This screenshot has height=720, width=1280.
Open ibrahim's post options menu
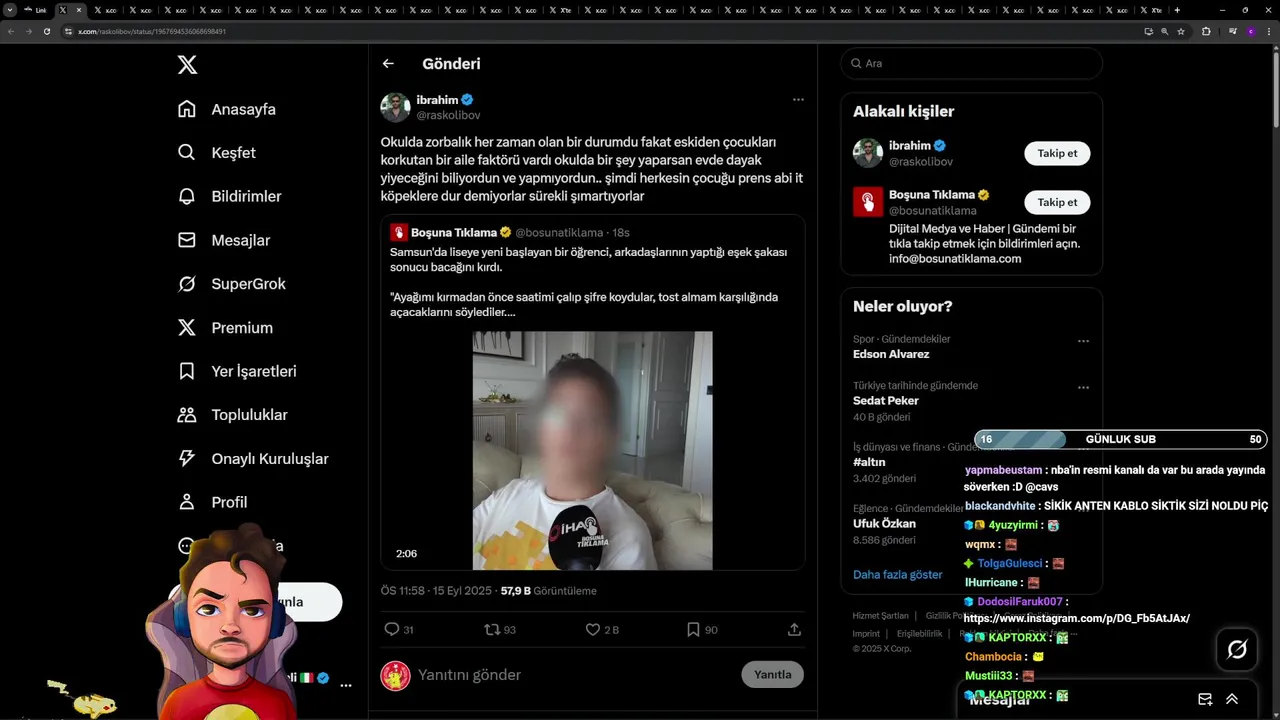click(x=798, y=99)
